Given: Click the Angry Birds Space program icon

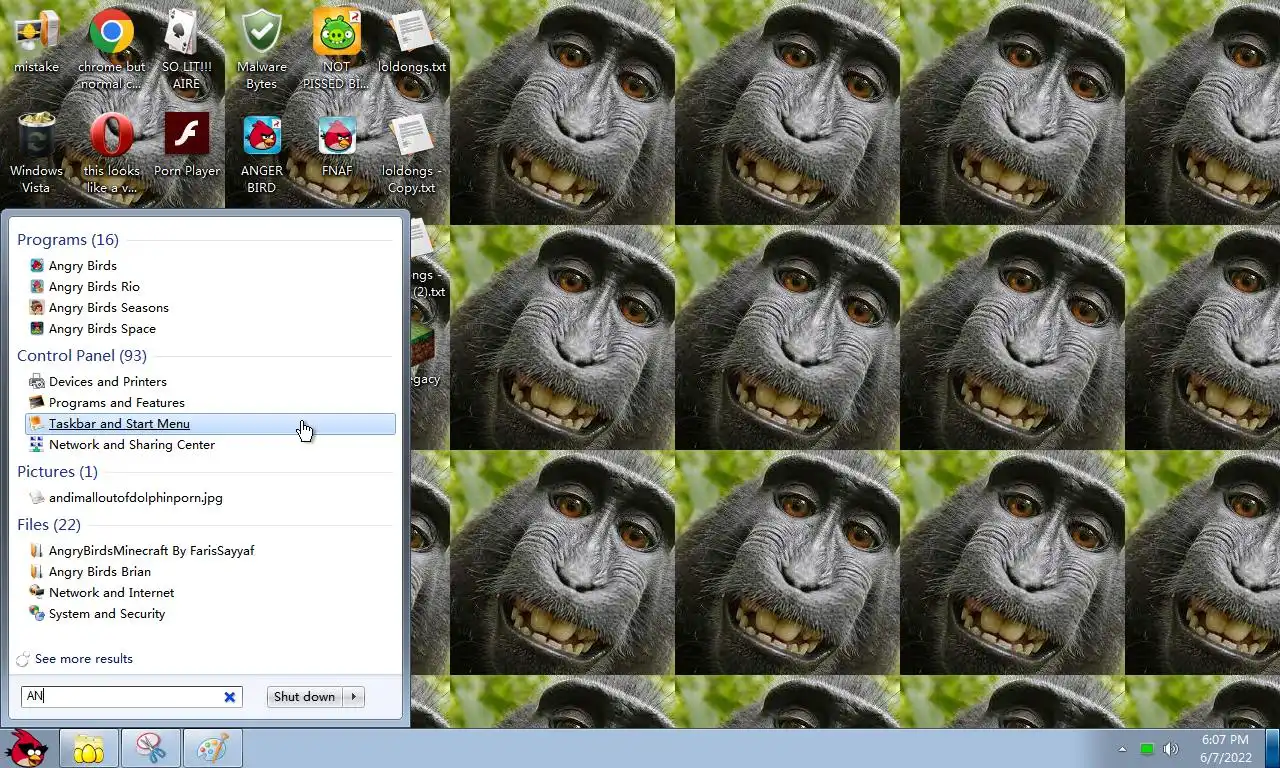Looking at the screenshot, I should (37, 328).
